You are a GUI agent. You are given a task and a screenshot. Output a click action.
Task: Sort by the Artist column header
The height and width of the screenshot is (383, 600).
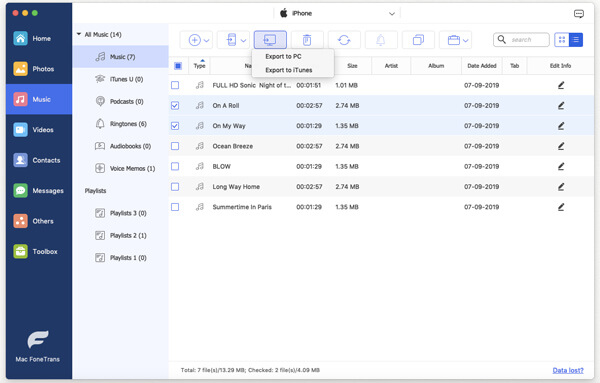[x=391, y=66]
